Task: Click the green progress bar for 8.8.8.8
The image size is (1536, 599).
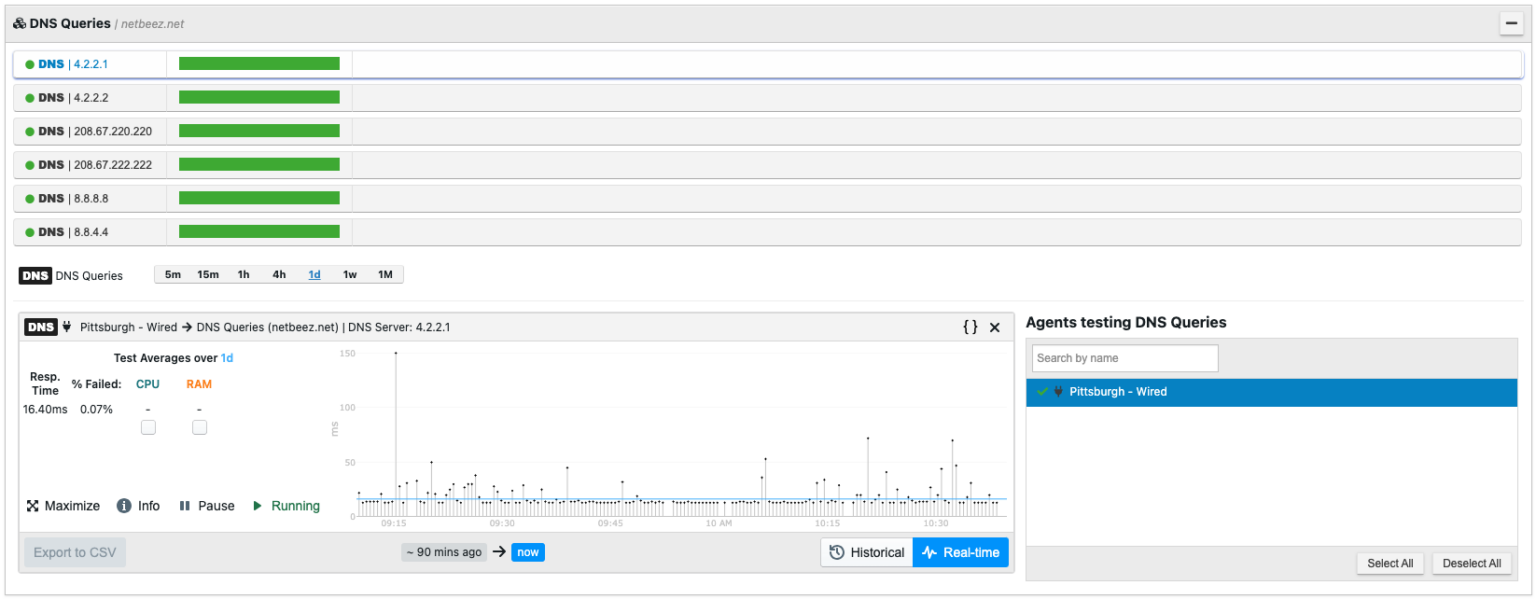Action: (x=258, y=197)
